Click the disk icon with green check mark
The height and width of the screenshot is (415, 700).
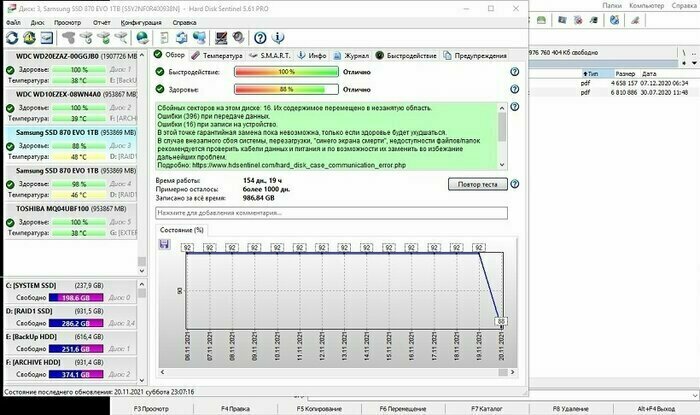coord(104,38)
